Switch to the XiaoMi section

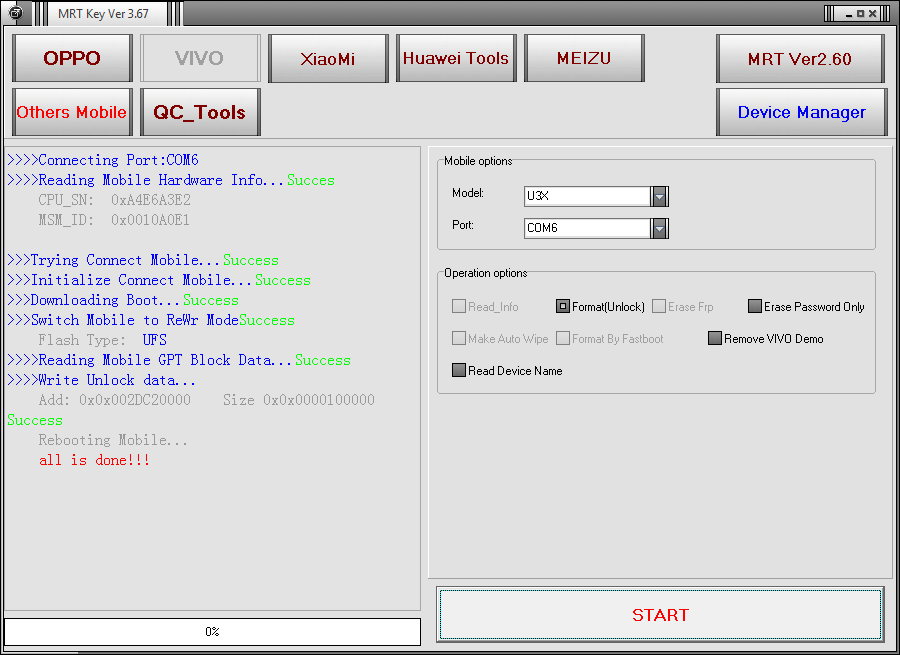click(327, 58)
